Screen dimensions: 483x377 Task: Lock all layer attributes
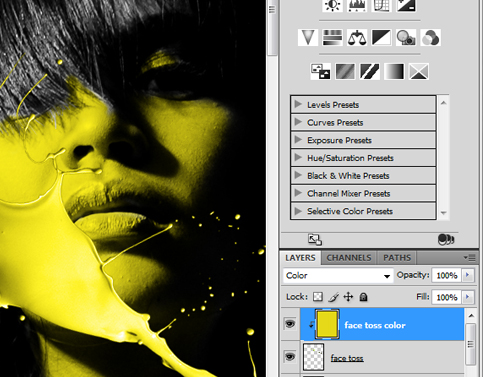tap(364, 297)
